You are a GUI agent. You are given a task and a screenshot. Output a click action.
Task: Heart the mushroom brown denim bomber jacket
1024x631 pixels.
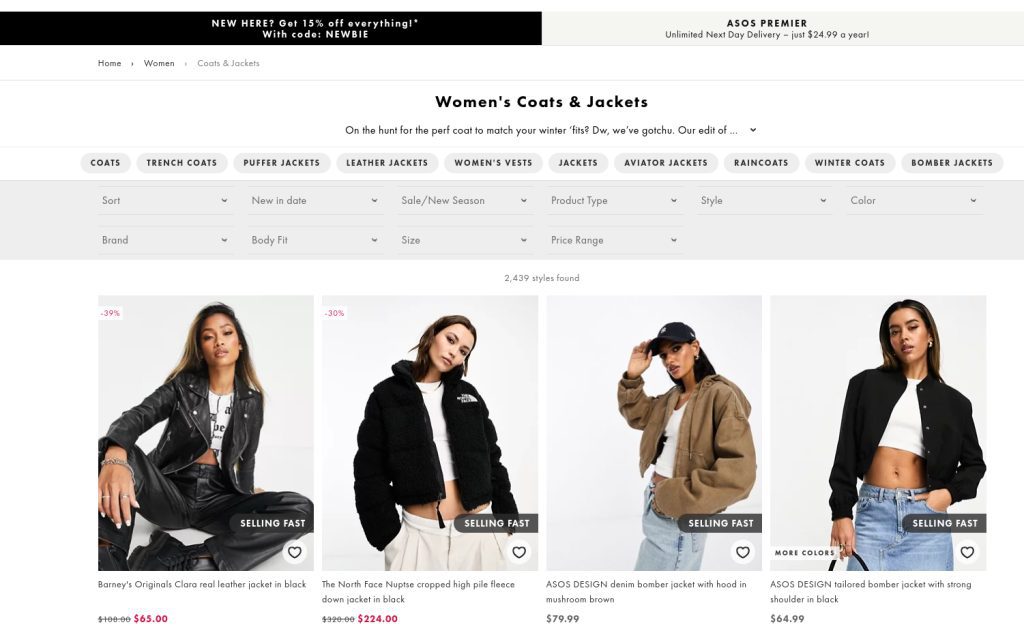pos(743,552)
